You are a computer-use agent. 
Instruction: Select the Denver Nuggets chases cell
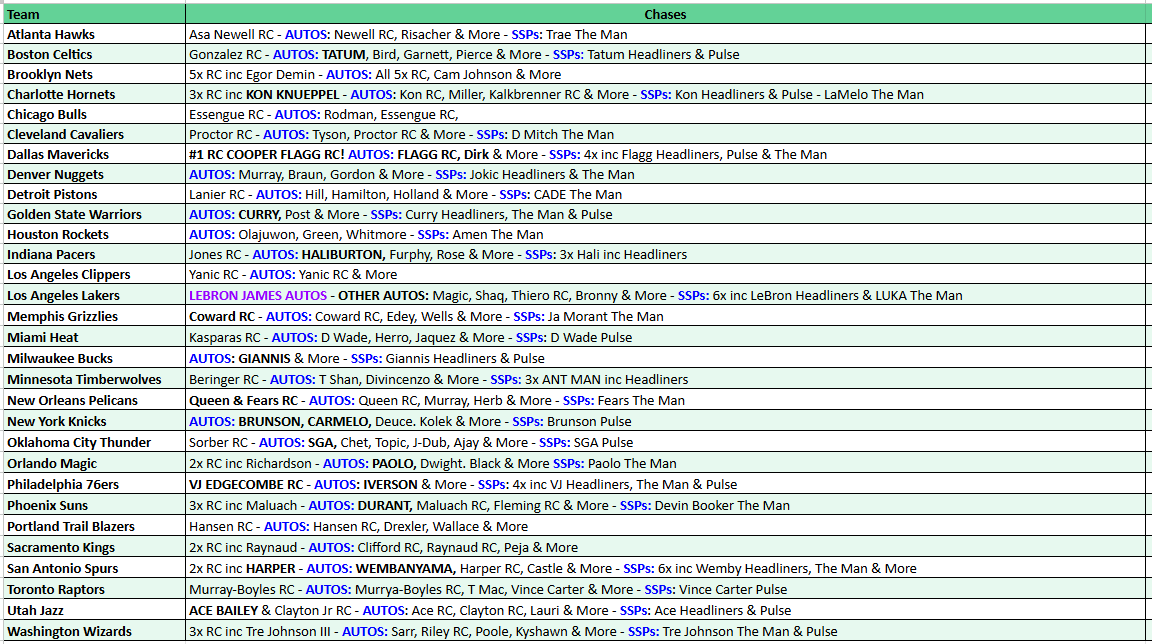point(400,174)
